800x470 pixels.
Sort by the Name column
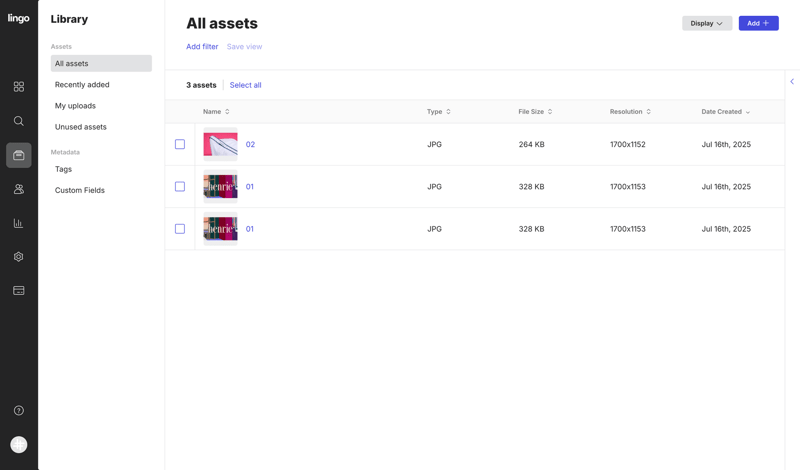[x=216, y=112]
